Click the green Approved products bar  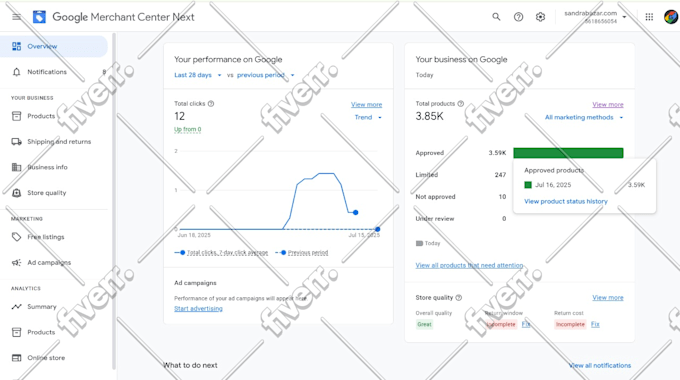568,153
